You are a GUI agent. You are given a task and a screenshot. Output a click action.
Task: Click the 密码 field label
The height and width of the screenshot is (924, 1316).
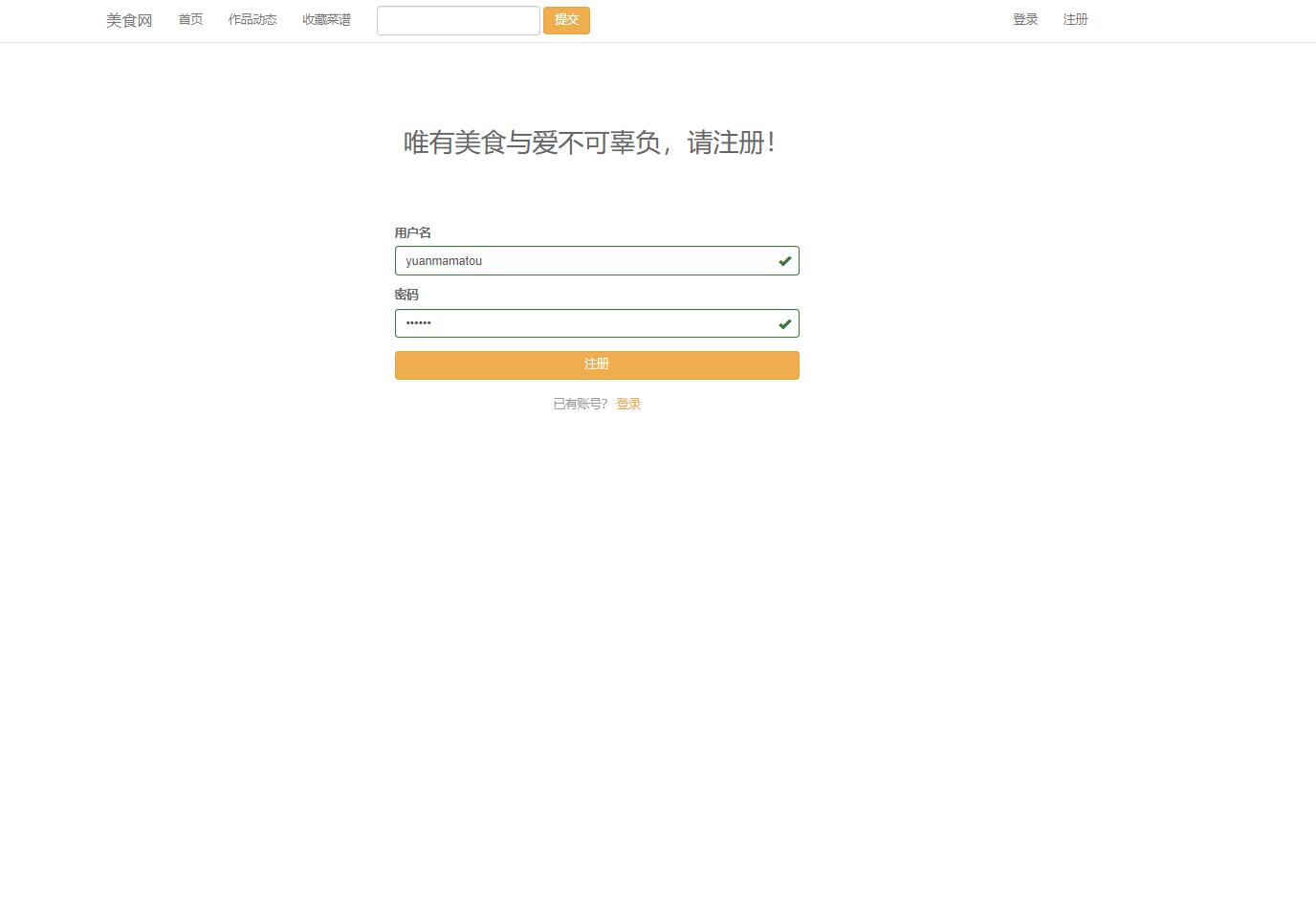pos(406,295)
